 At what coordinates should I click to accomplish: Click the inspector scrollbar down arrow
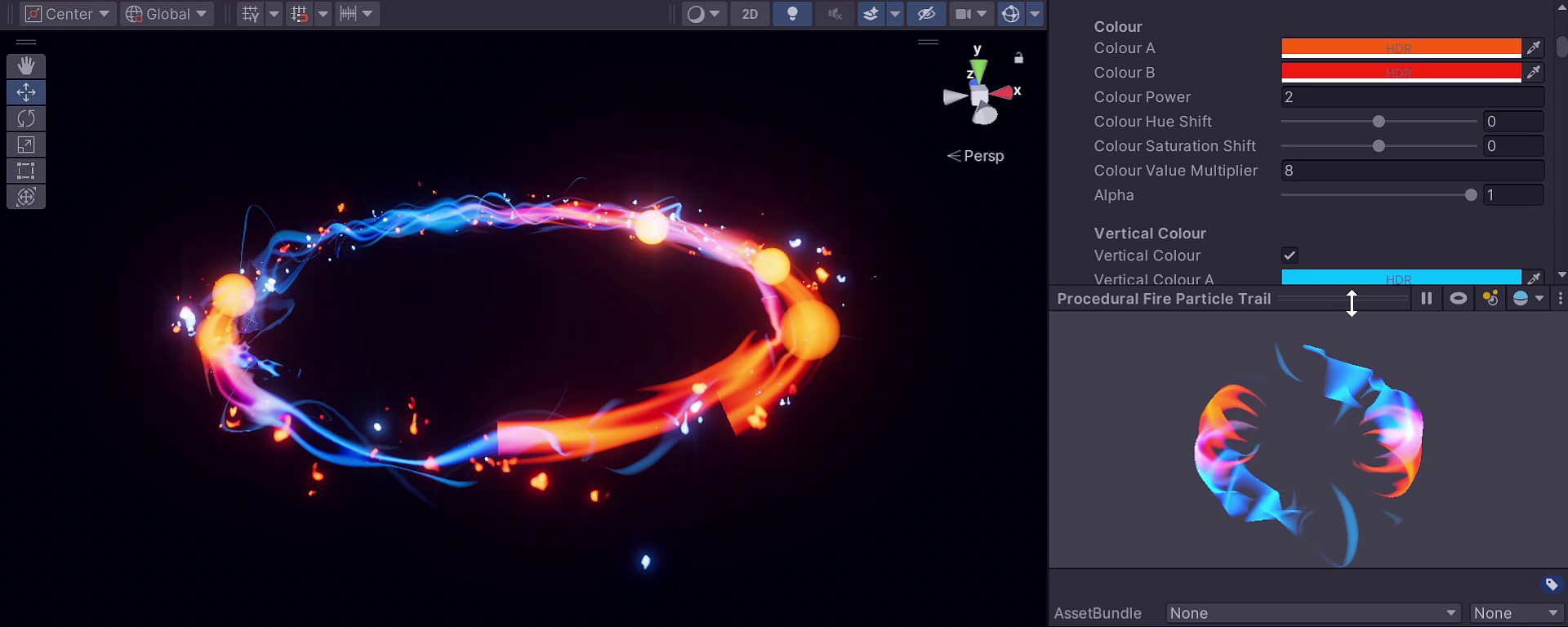[1561, 275]
